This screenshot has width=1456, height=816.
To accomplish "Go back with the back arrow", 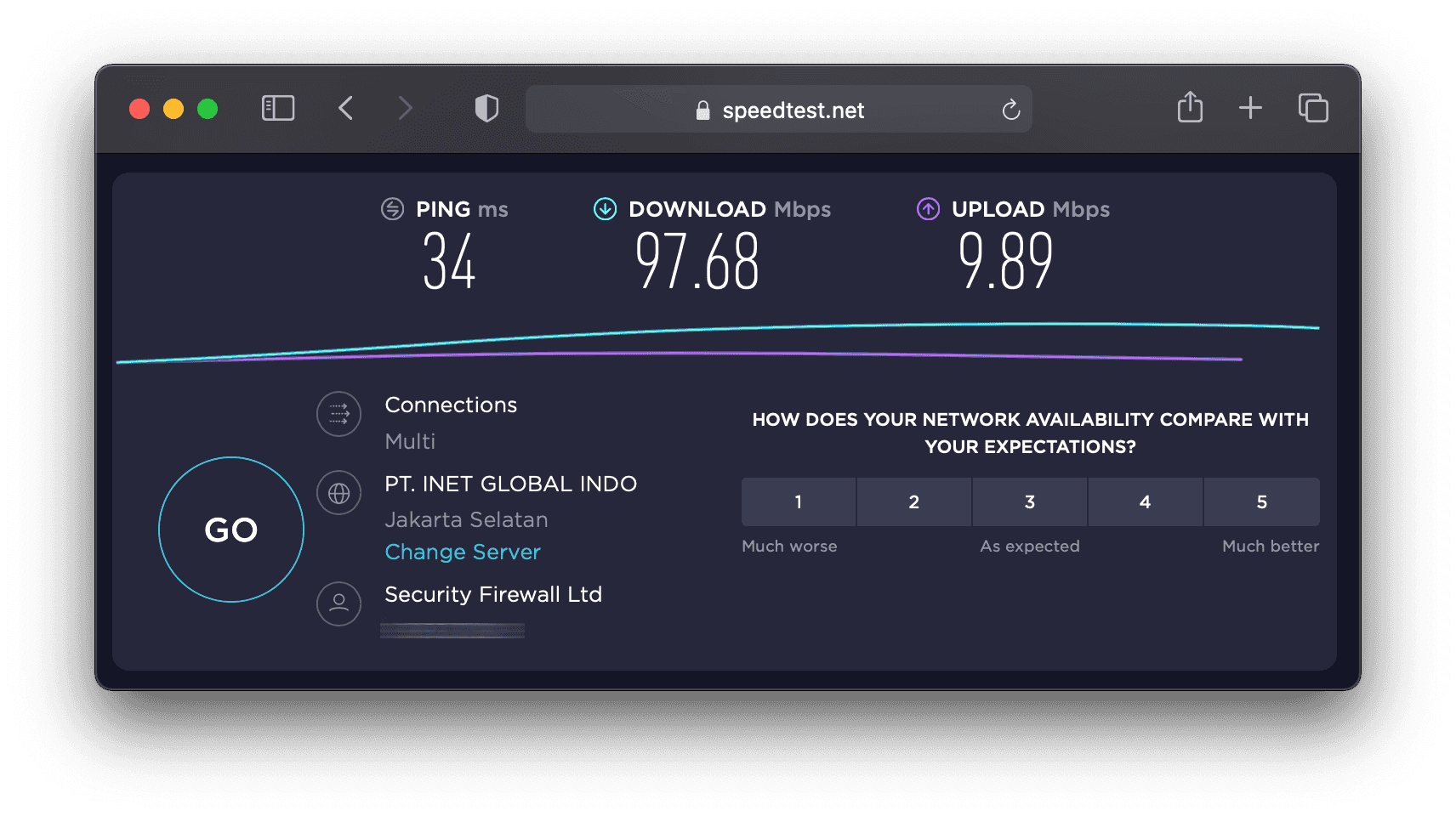I will 345,108.
